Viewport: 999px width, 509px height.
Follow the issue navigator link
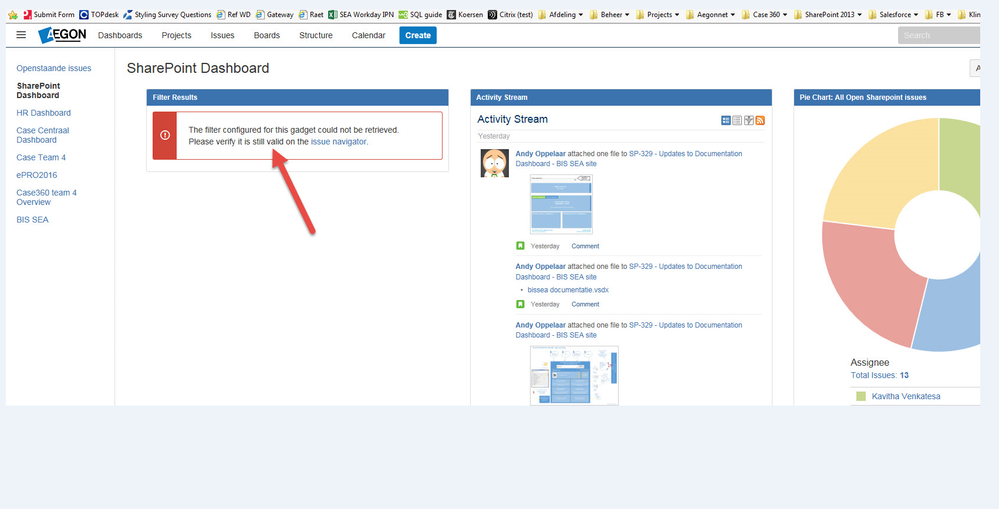[x=338, y=141]
